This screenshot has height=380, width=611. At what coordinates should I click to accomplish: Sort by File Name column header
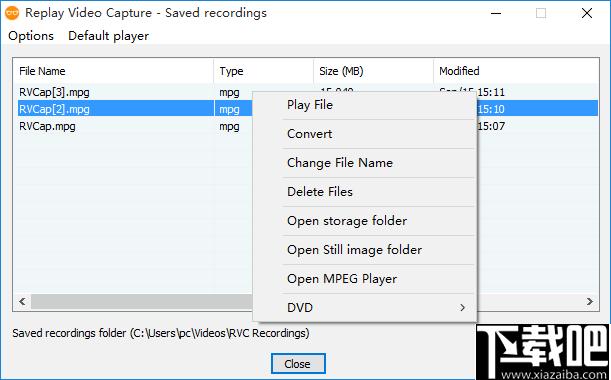point(113,71)
